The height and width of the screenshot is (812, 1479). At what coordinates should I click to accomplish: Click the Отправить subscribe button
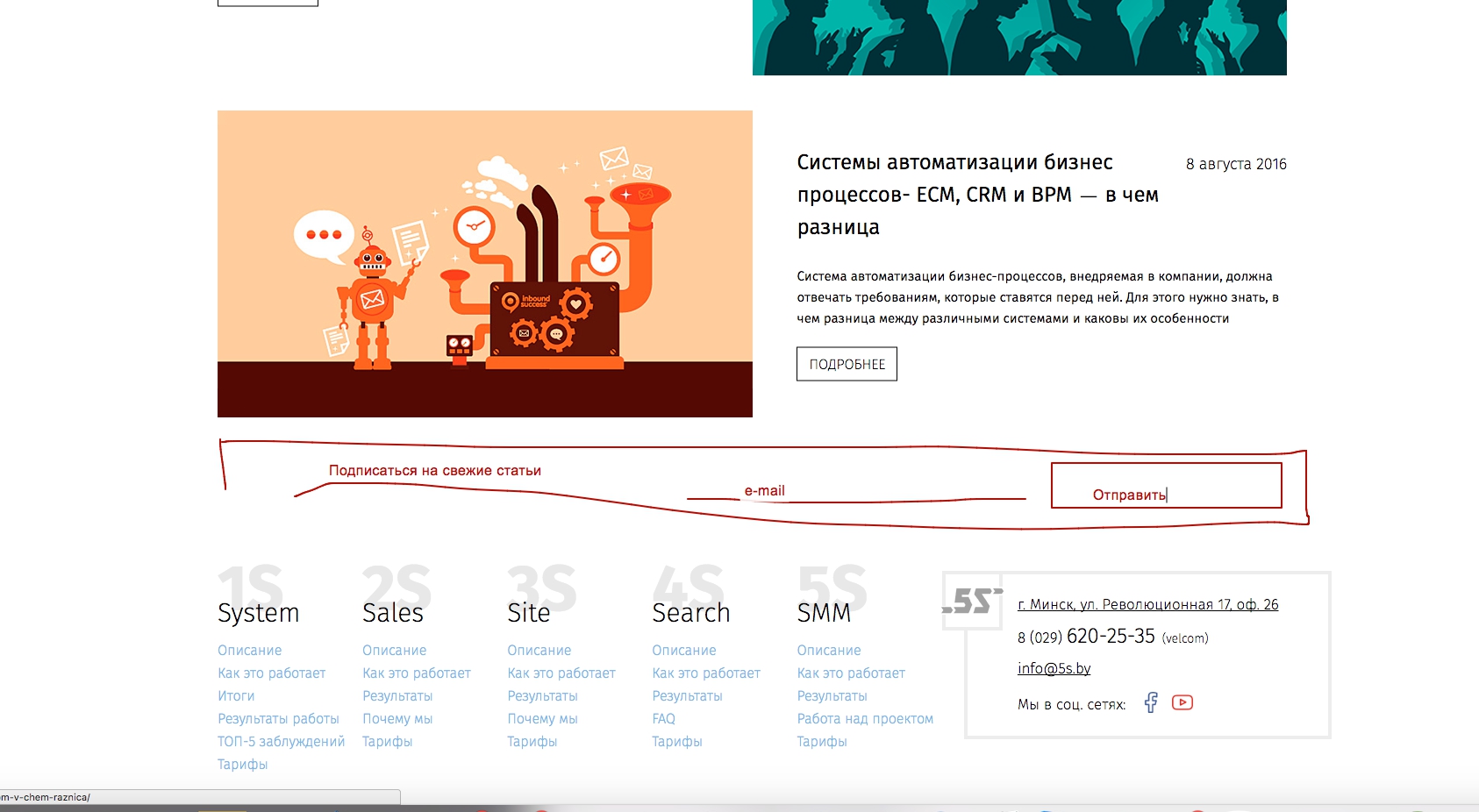[x=1166, y=486]
